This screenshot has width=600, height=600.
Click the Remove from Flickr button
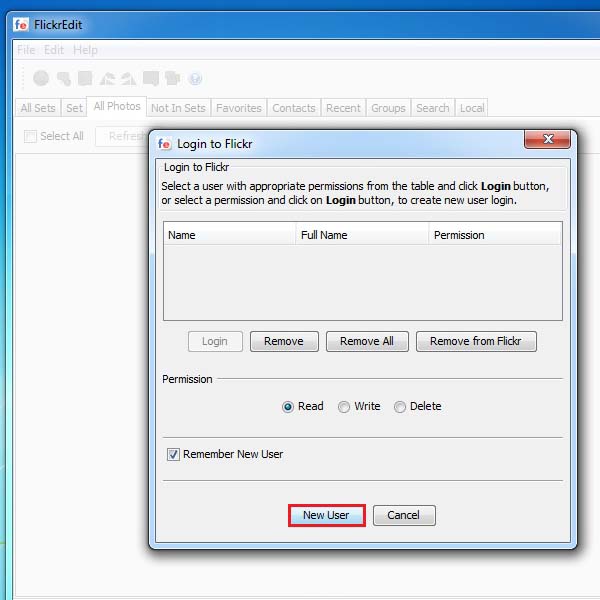476,341
